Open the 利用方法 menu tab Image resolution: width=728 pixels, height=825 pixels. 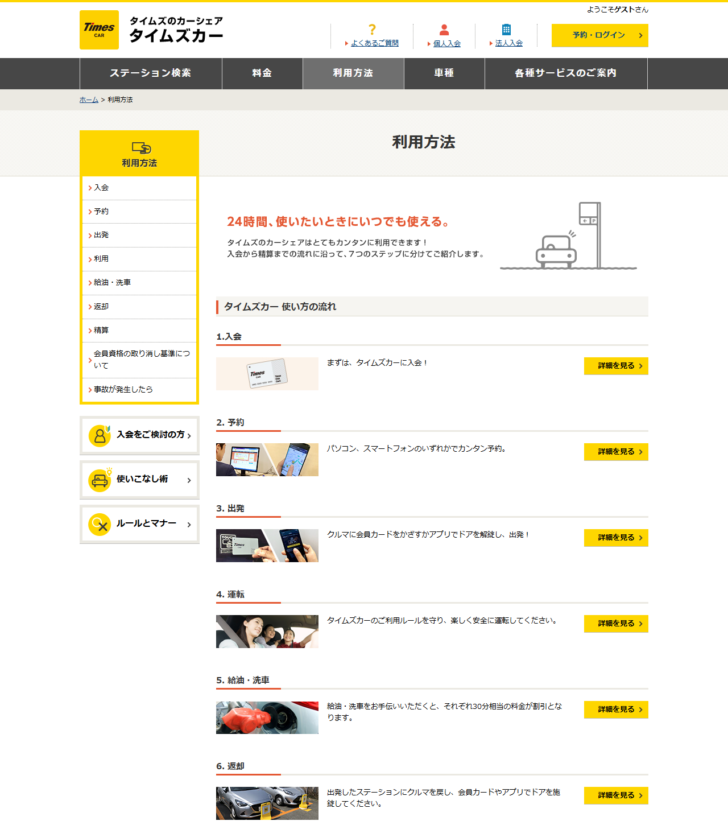pos(353,73)
